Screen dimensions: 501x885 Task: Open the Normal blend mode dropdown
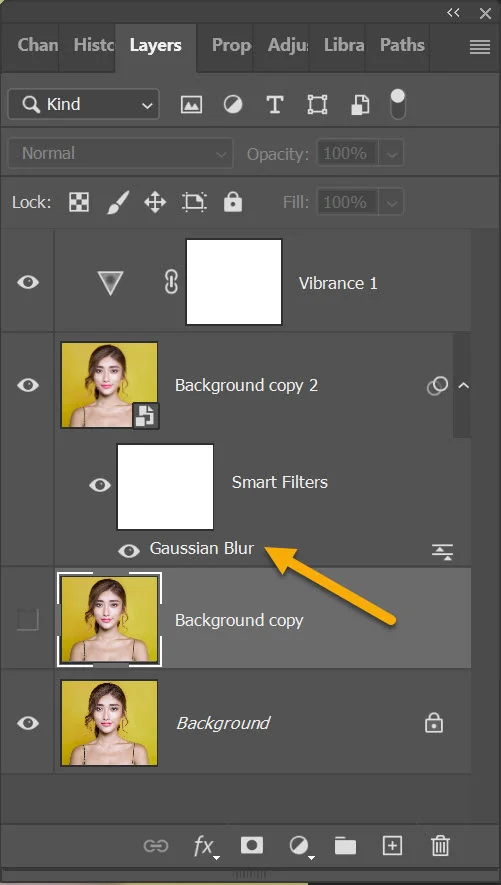point(120,153)
